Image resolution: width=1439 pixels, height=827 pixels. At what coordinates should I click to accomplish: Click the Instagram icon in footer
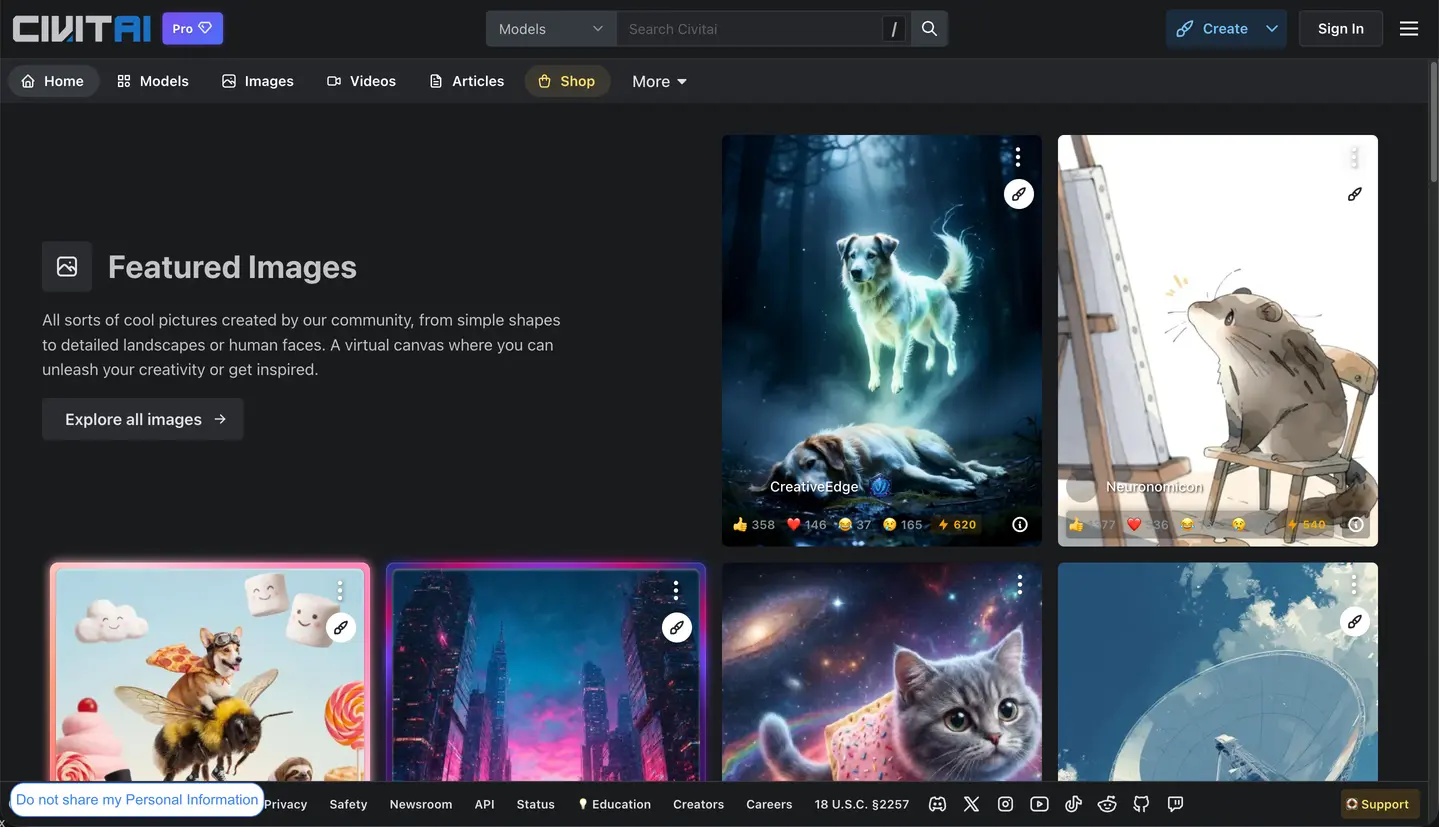[1005, 804]
